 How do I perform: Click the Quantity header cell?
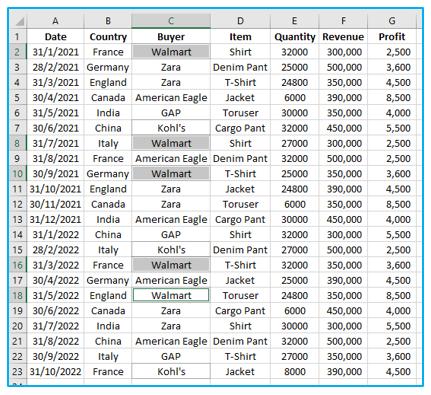tap(294, 37)
